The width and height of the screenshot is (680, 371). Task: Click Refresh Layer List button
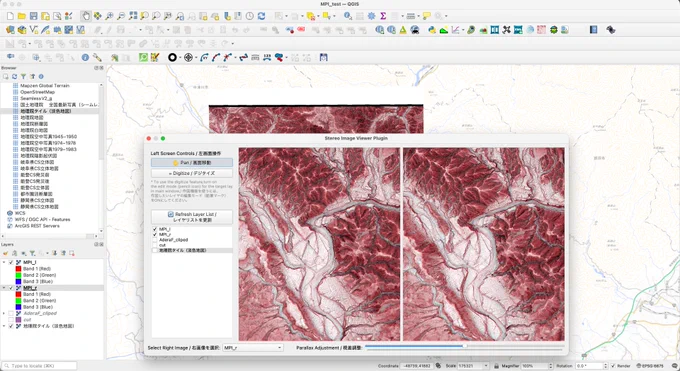coord(192,217)
